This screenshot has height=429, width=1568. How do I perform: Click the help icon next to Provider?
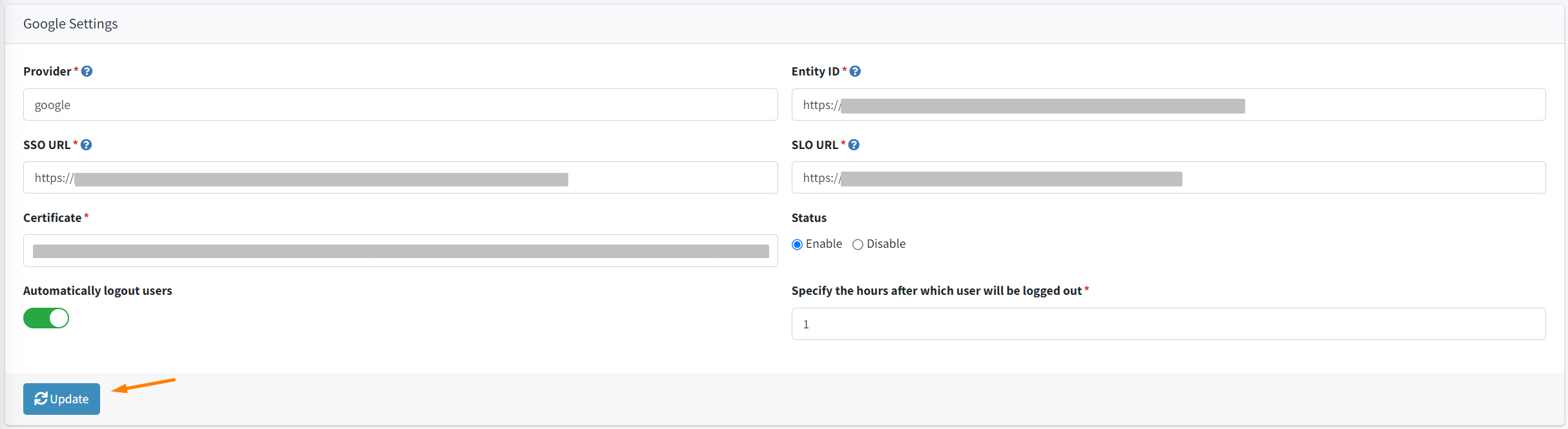click(x=87, y=72)
